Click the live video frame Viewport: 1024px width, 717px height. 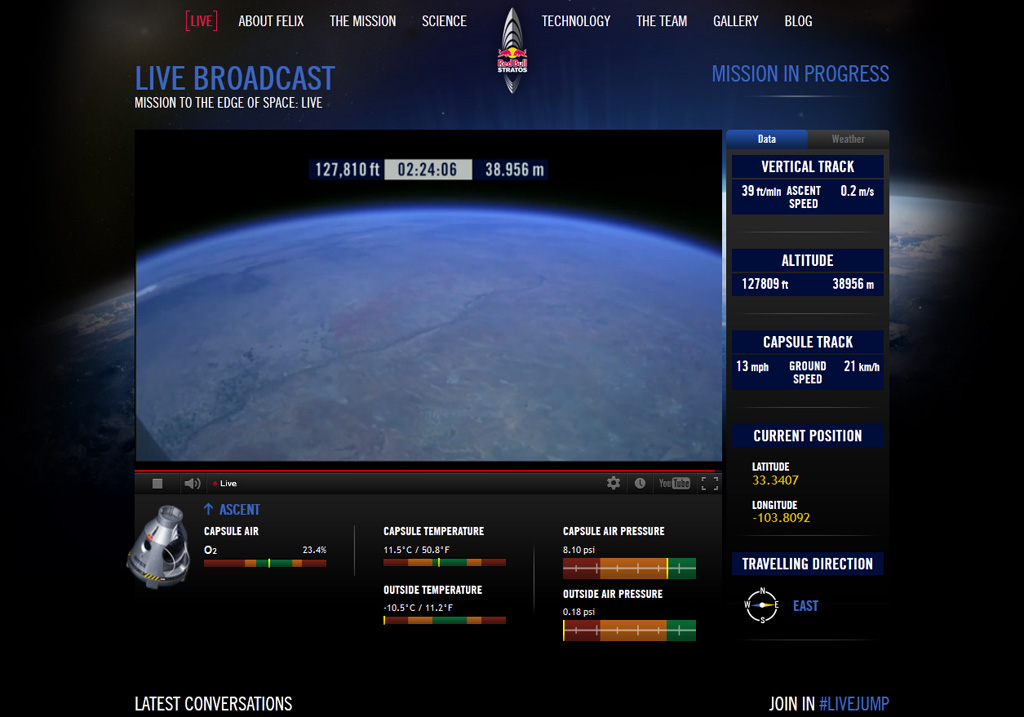coord(428,296)
